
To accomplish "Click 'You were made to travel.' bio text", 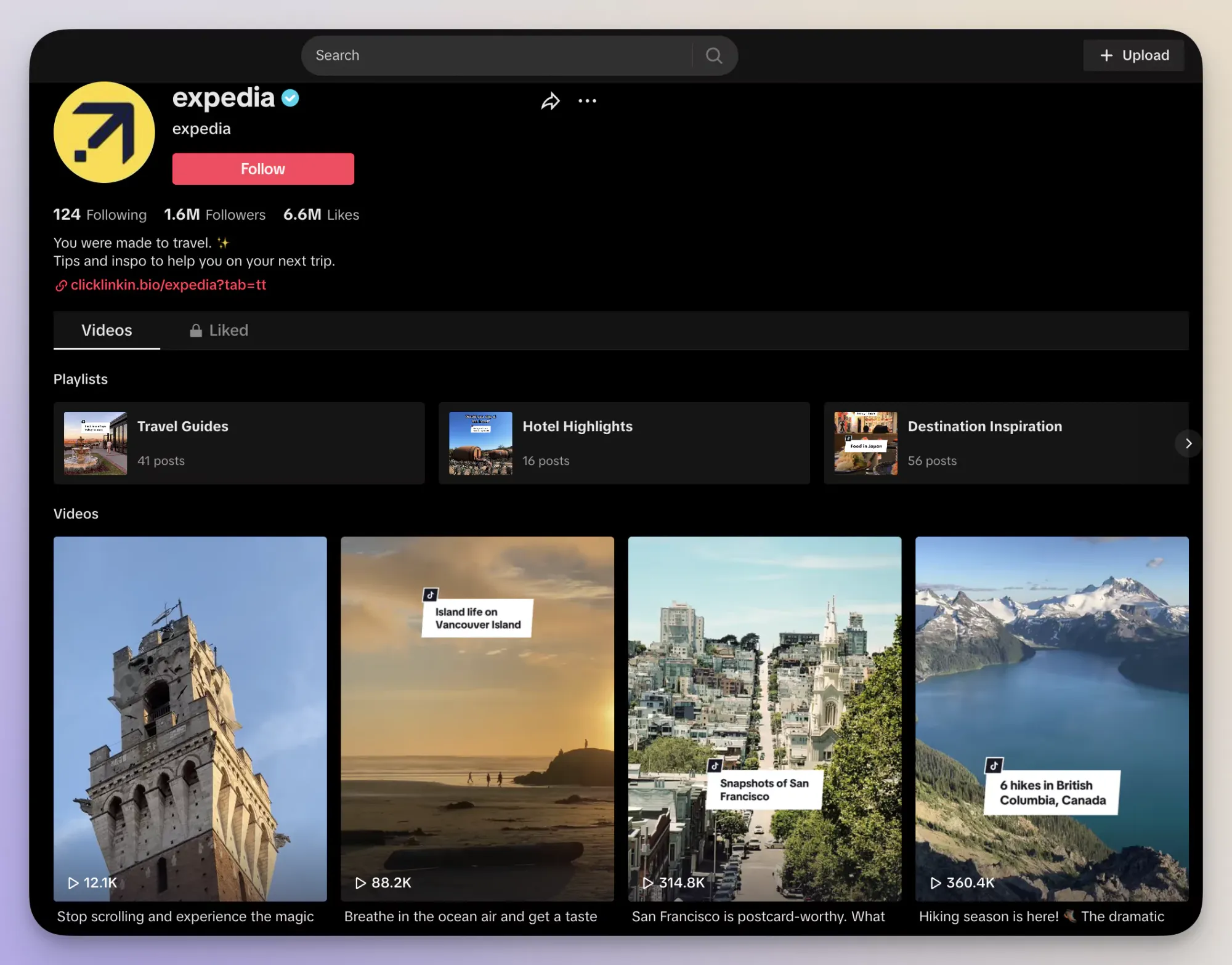I will pyautogui.click(x=132, y=243).
